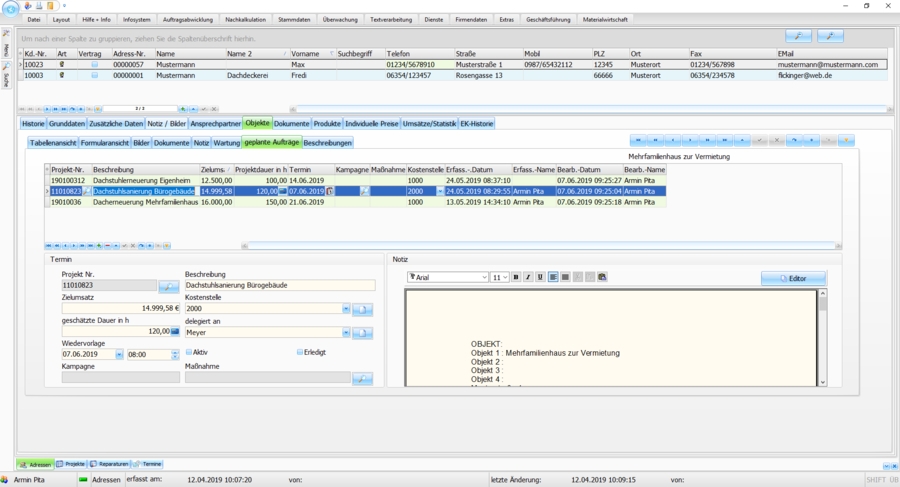900x487 pixels.
Task: Toggle Vertrag checkbox for customer 10023
Action: point(95,64)
